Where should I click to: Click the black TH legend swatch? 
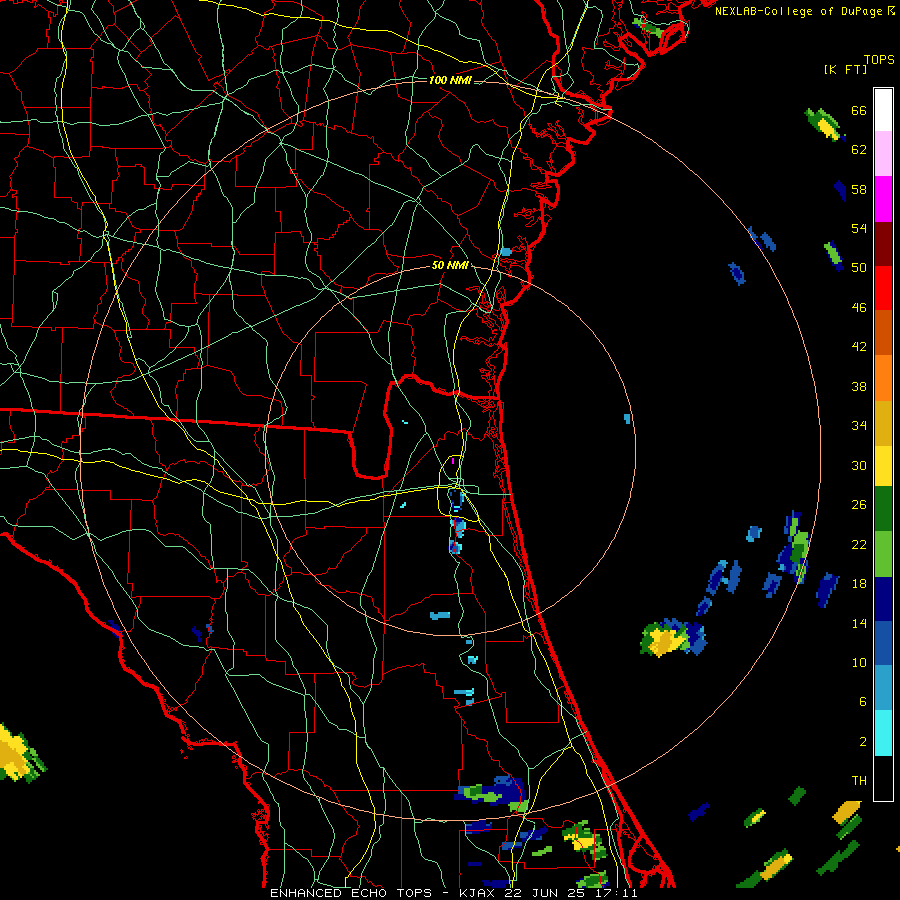point(883,778)
